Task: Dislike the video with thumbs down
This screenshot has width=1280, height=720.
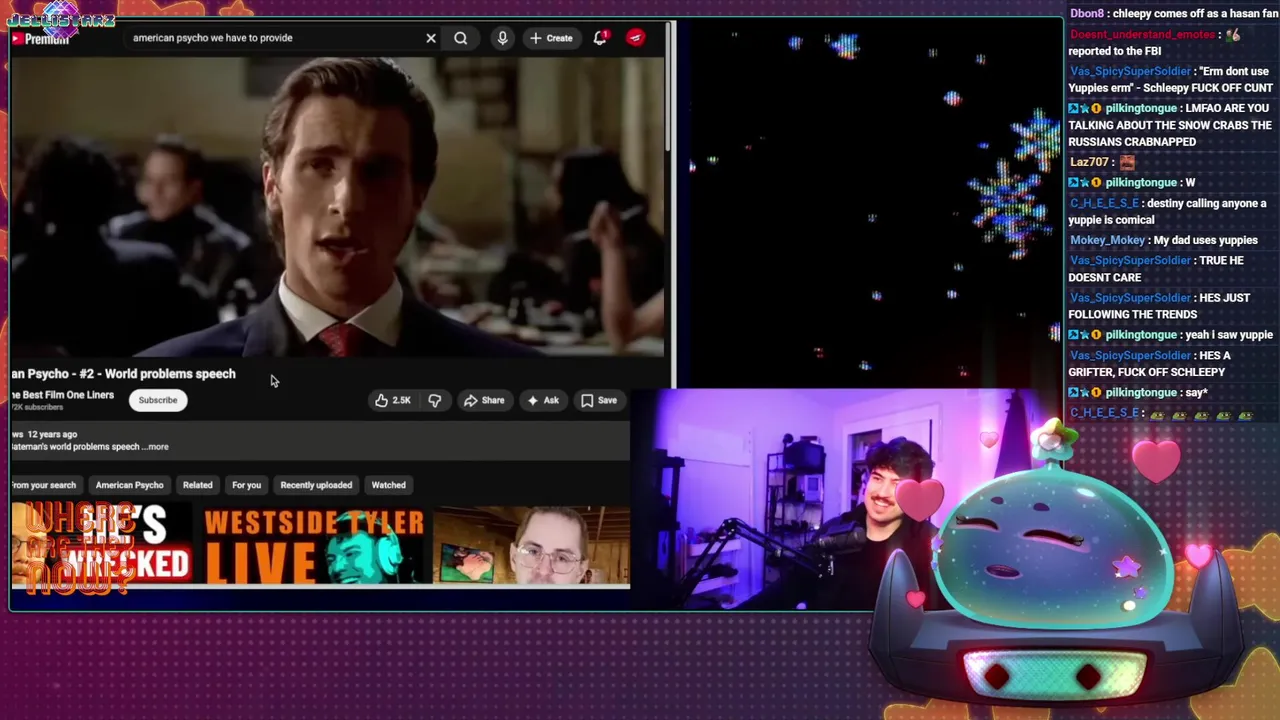Action: pyautogui.click(x=435, y=400)
